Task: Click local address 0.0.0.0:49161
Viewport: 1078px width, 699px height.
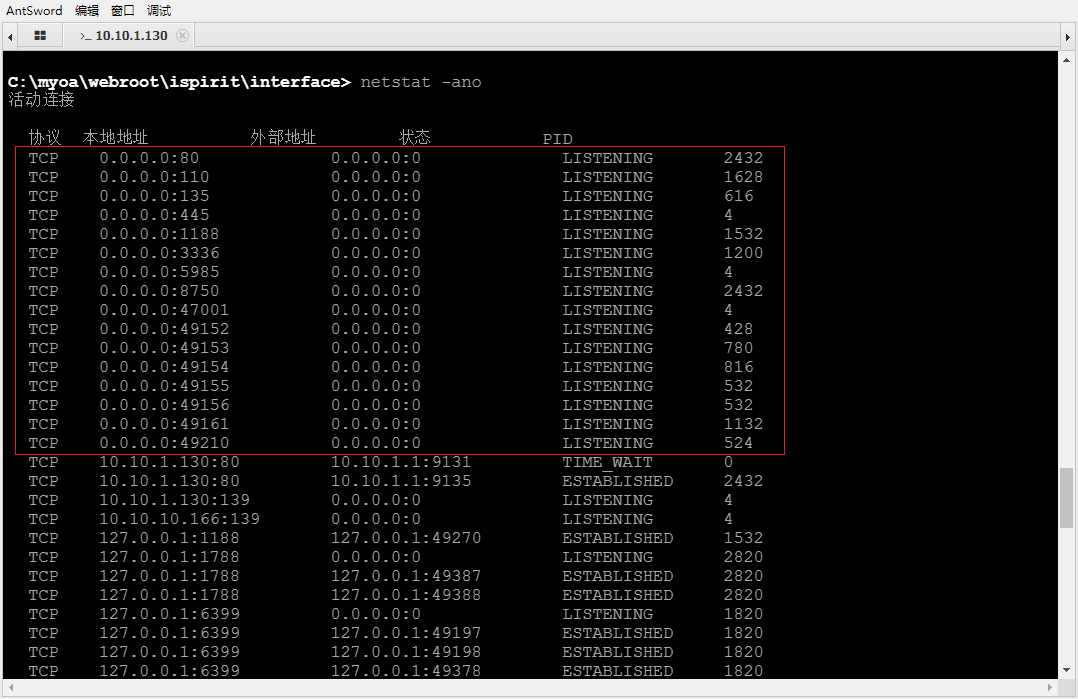Action: (164, 424)
